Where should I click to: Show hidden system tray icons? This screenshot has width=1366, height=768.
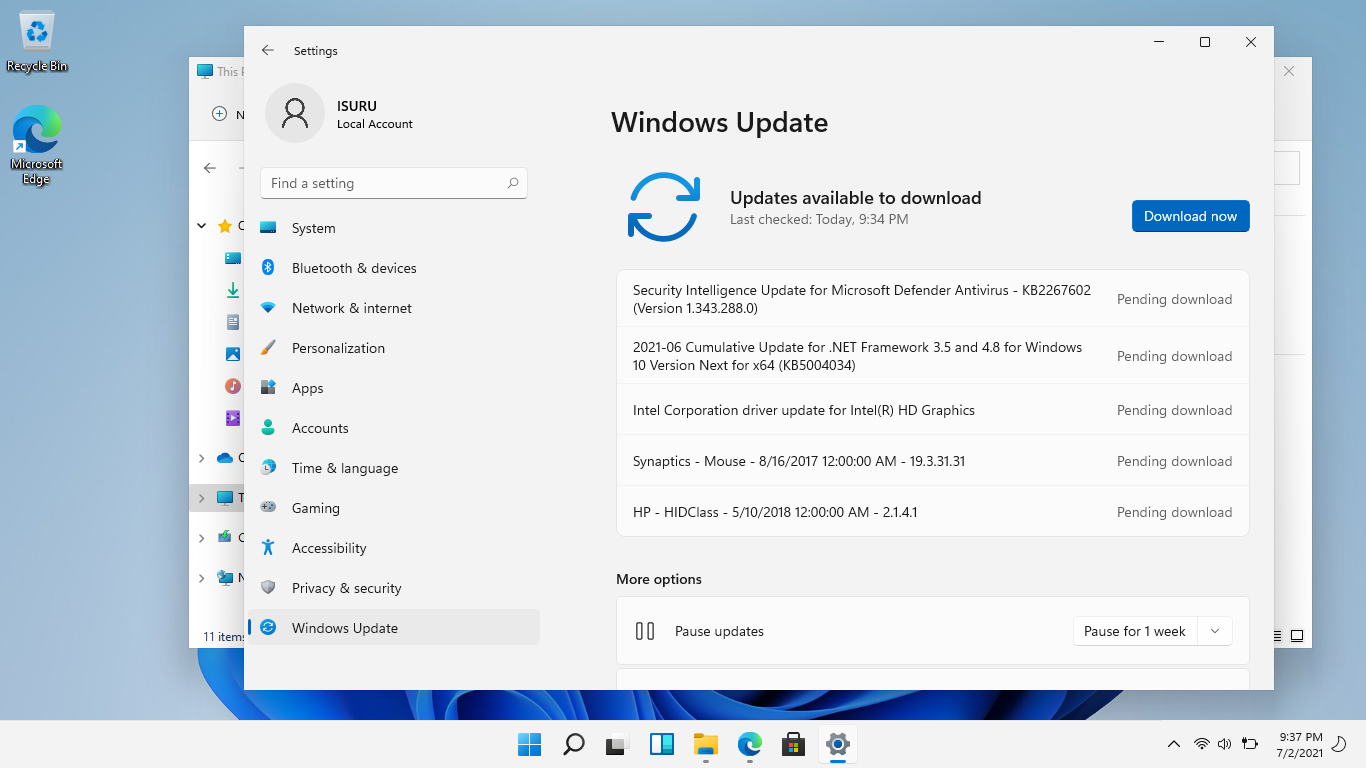pyautogui.click(x=1174, y=744)
